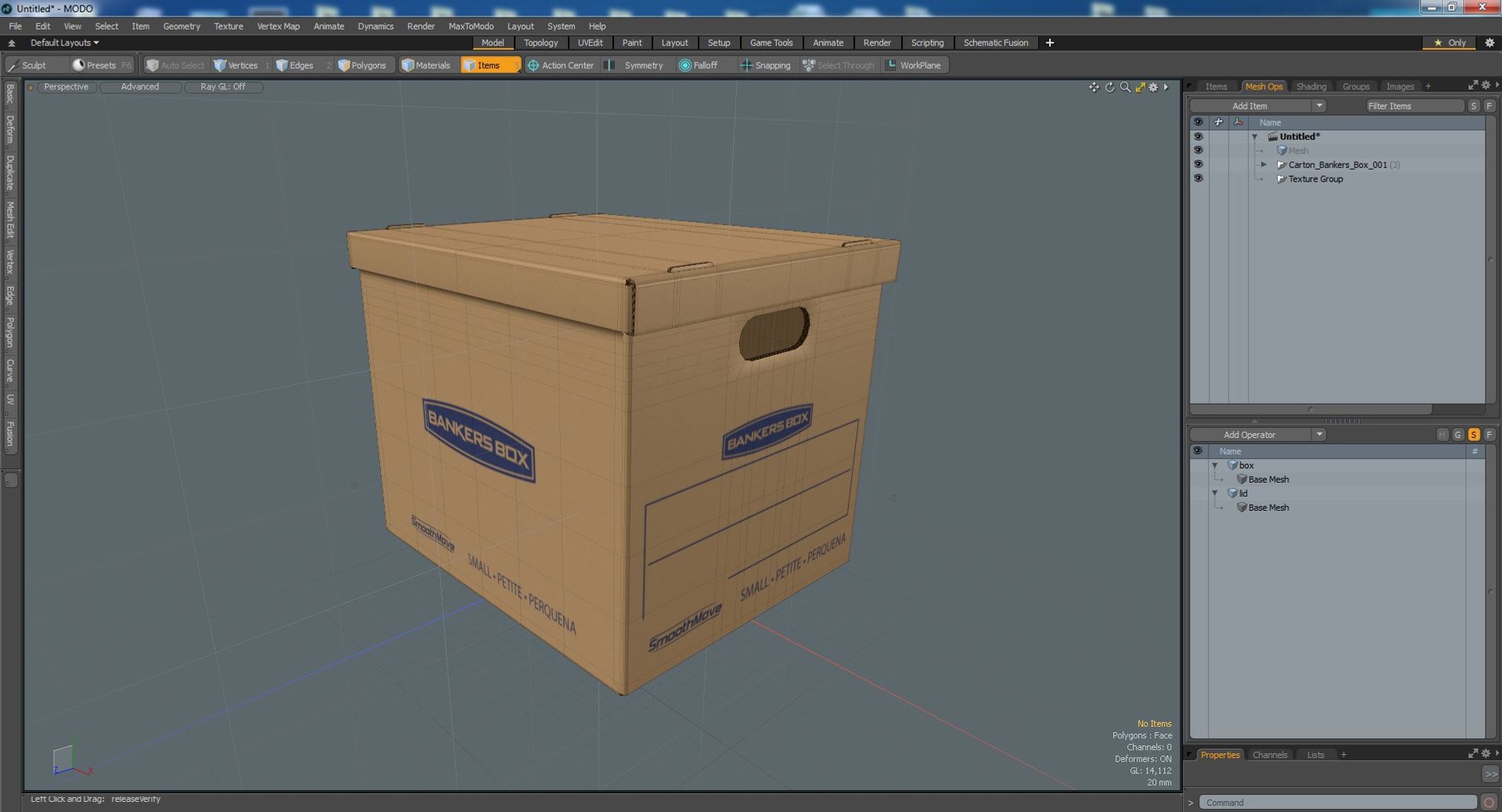The height and width of the screenshot is (812, 1502).
Task: Open the Add Operator dropdown arrow
Action: 1319,435
